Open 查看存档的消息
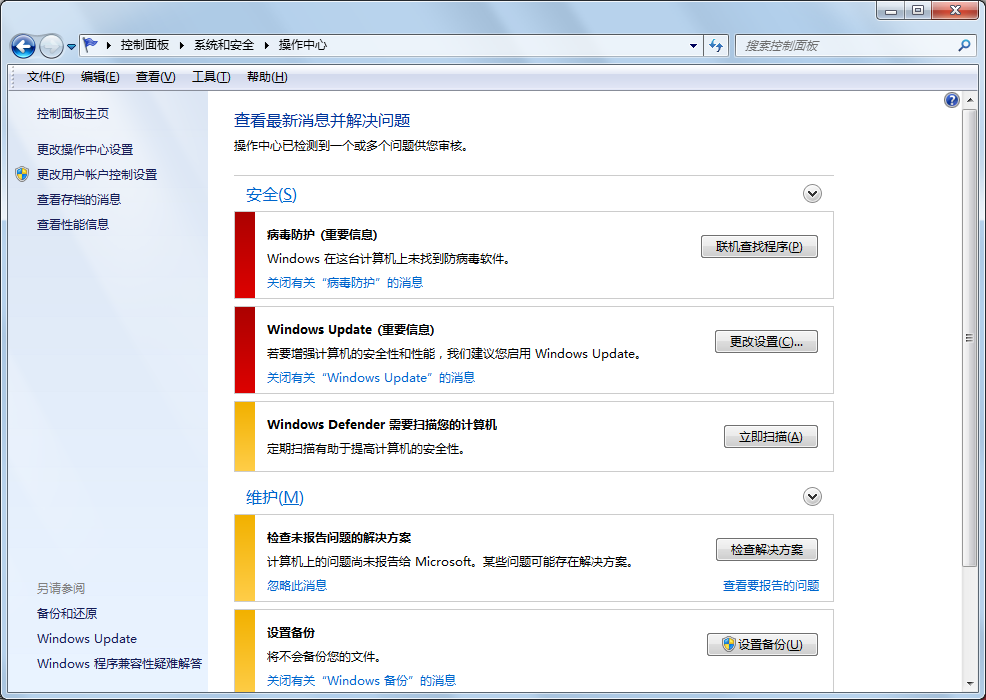The height and width of the screenshot is (700, 986). tap(79, 199)
